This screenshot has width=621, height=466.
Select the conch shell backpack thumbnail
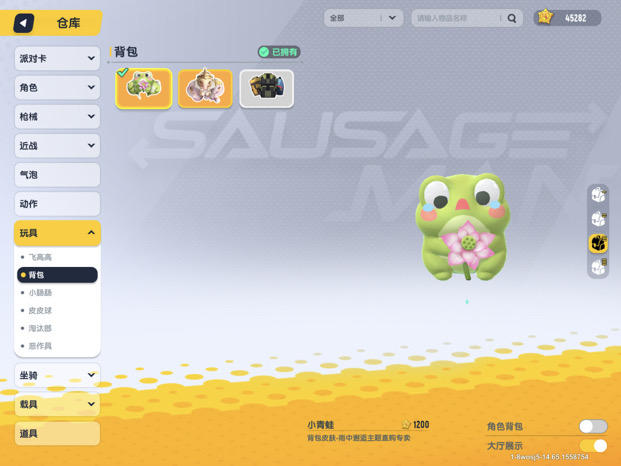tap(205, 88)
